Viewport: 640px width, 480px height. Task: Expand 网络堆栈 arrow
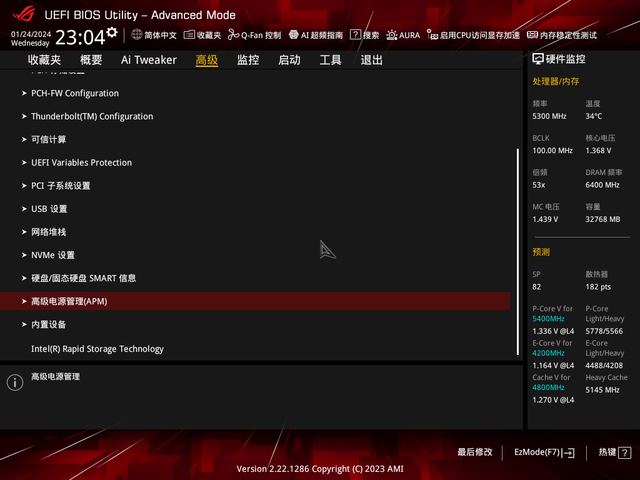24,232
